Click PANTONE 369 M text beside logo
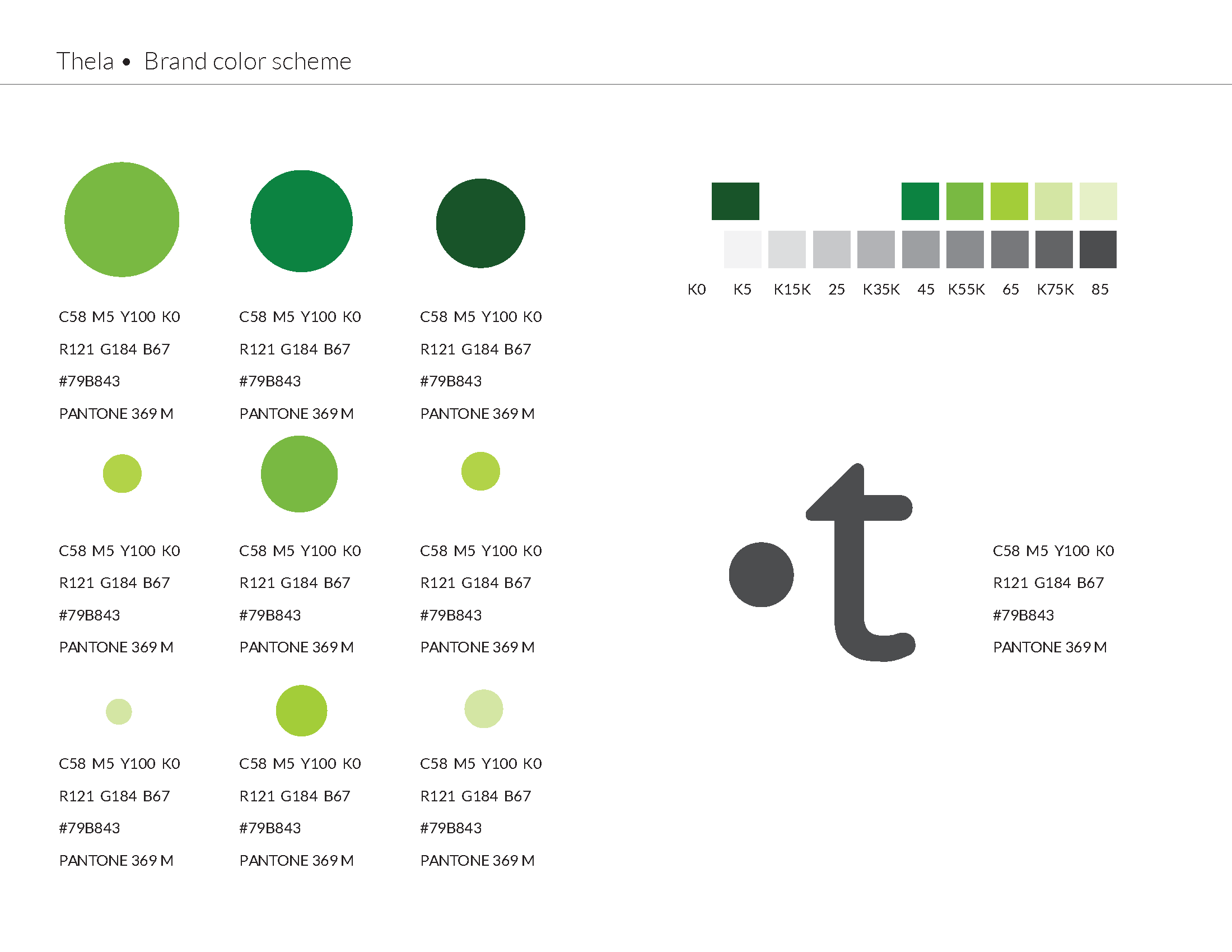This screenshot has width=1232, height=952. 1050,647
